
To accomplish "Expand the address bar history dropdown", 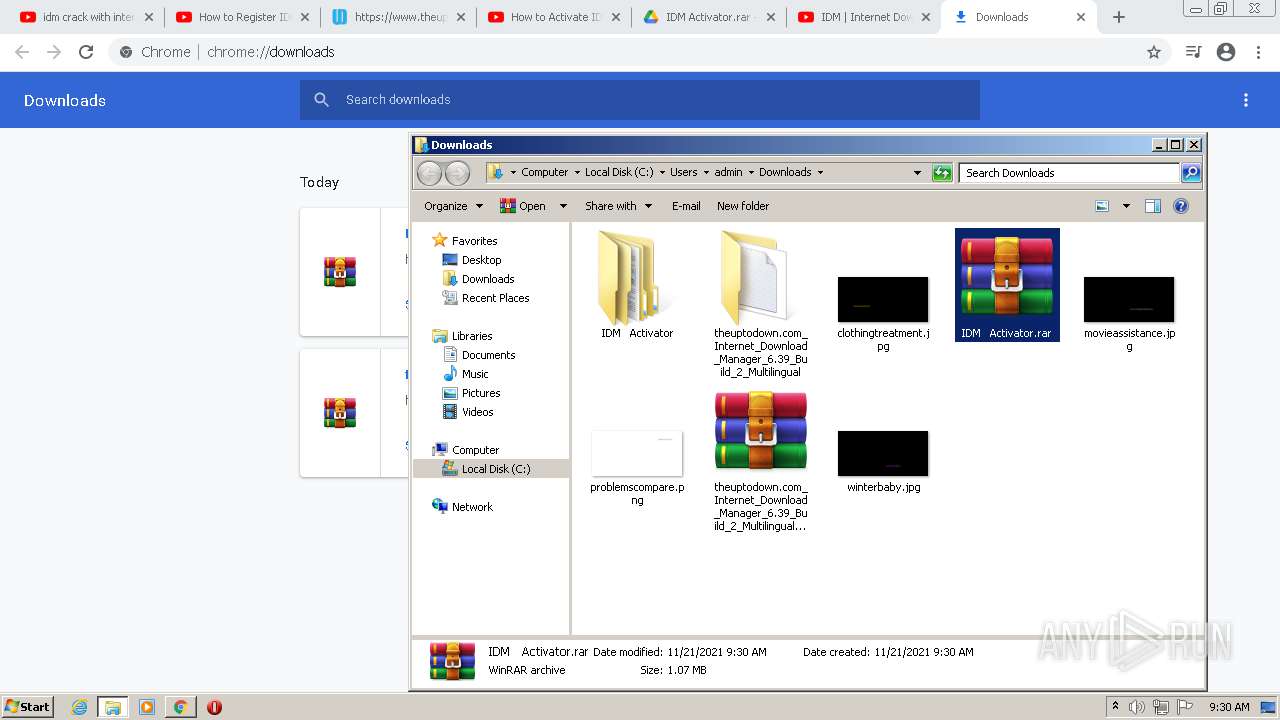I will 917,173.
